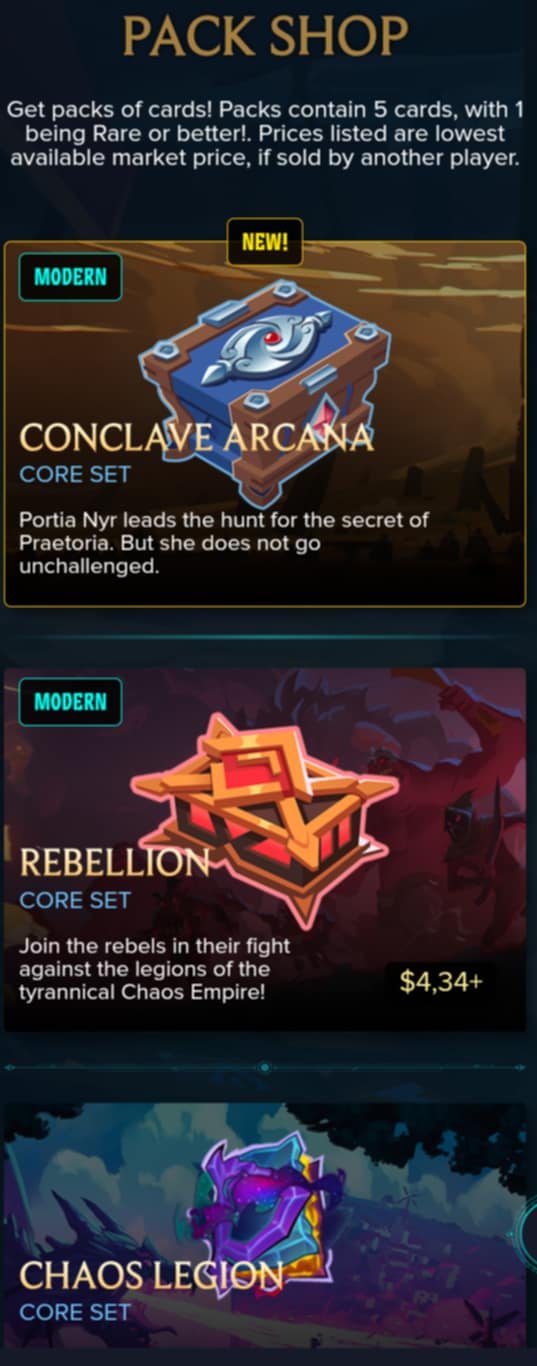Click the MODERN badge on Conclave Arcana card
This screenshot has height=1366, width=537.
point(70,277)
